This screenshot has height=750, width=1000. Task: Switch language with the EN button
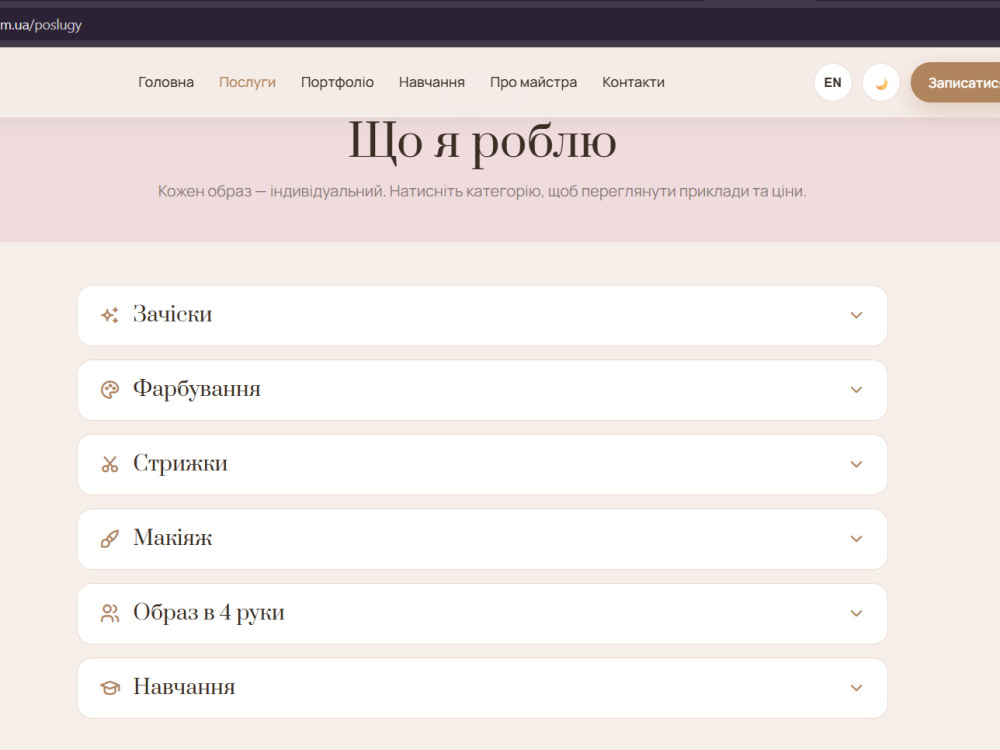click(x=832, y=83)
